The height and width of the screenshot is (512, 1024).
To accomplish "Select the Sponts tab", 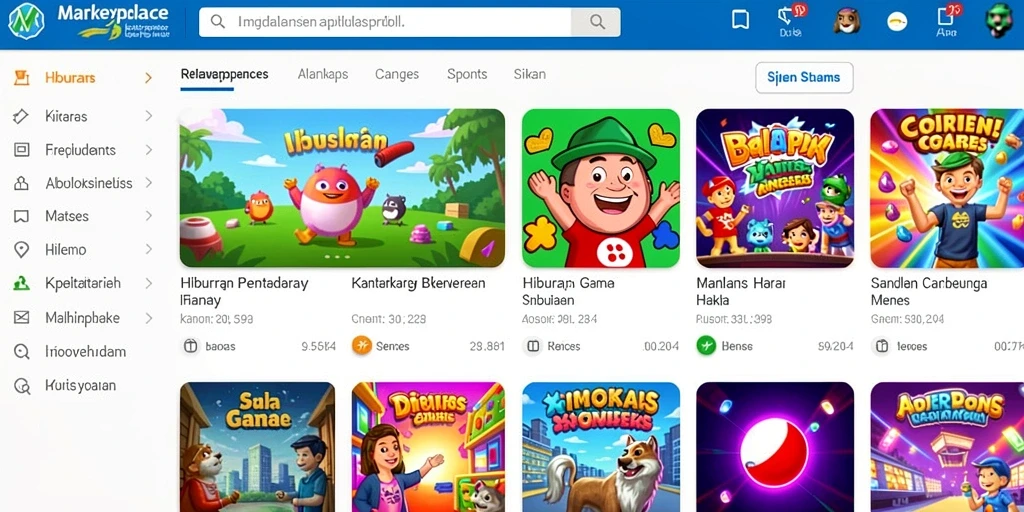I will click(467, 74).
